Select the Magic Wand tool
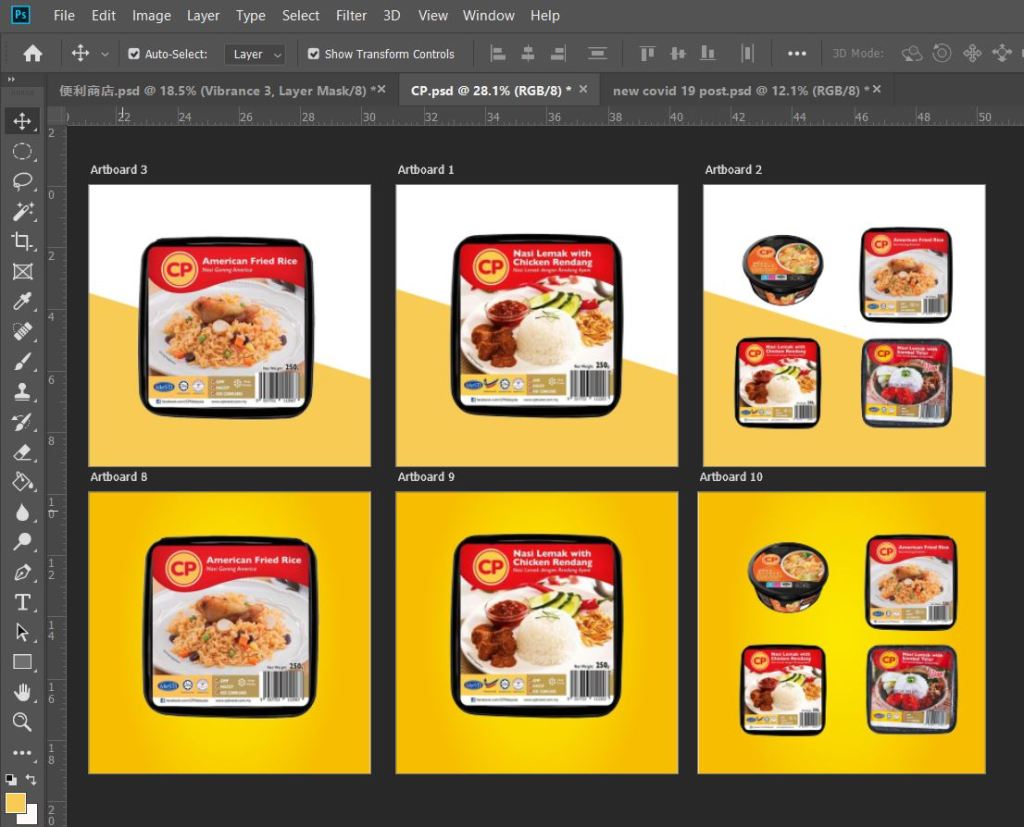This screenshot has height=827, width=1024. [x=22, y=212]
